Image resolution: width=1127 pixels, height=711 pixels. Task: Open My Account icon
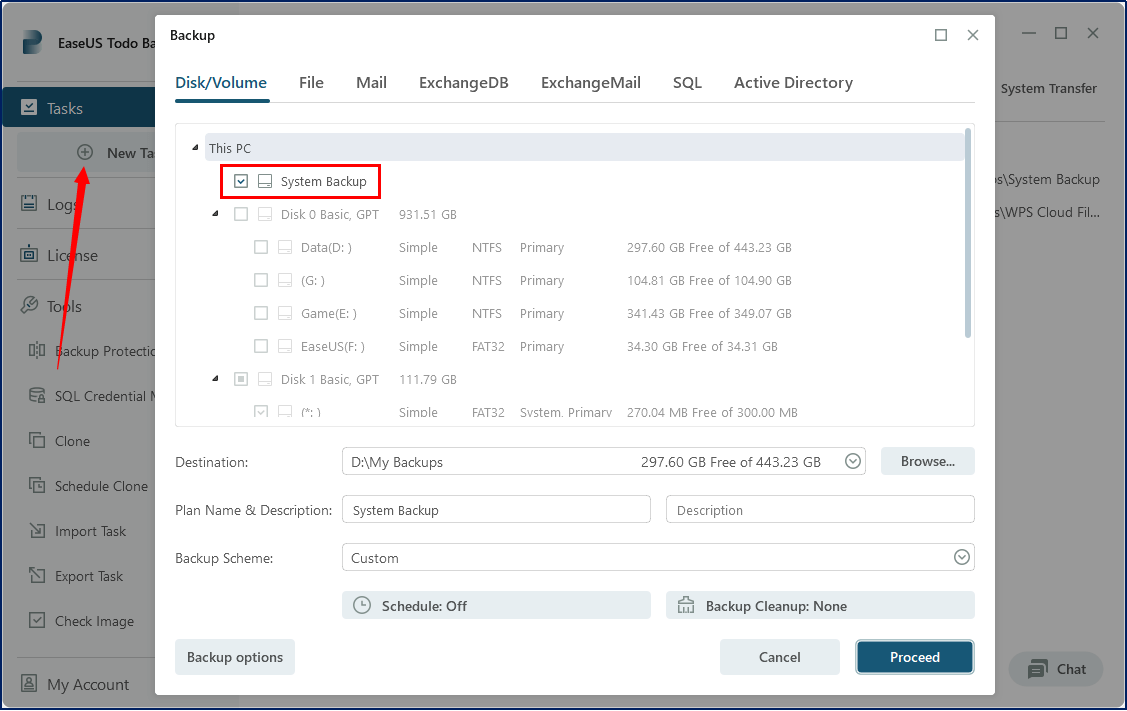(x=29, y=685)
